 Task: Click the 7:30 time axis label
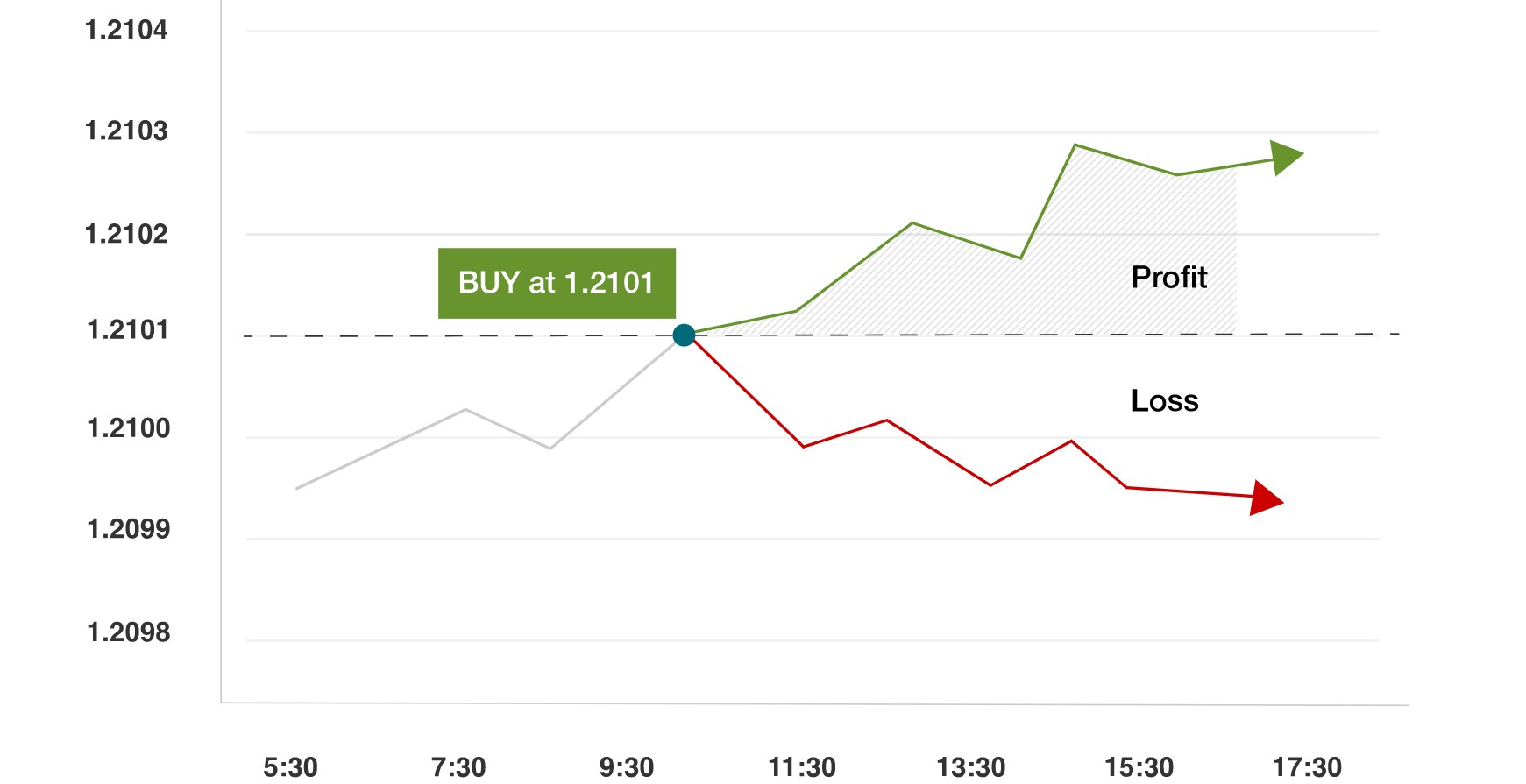tap(458, 767)
